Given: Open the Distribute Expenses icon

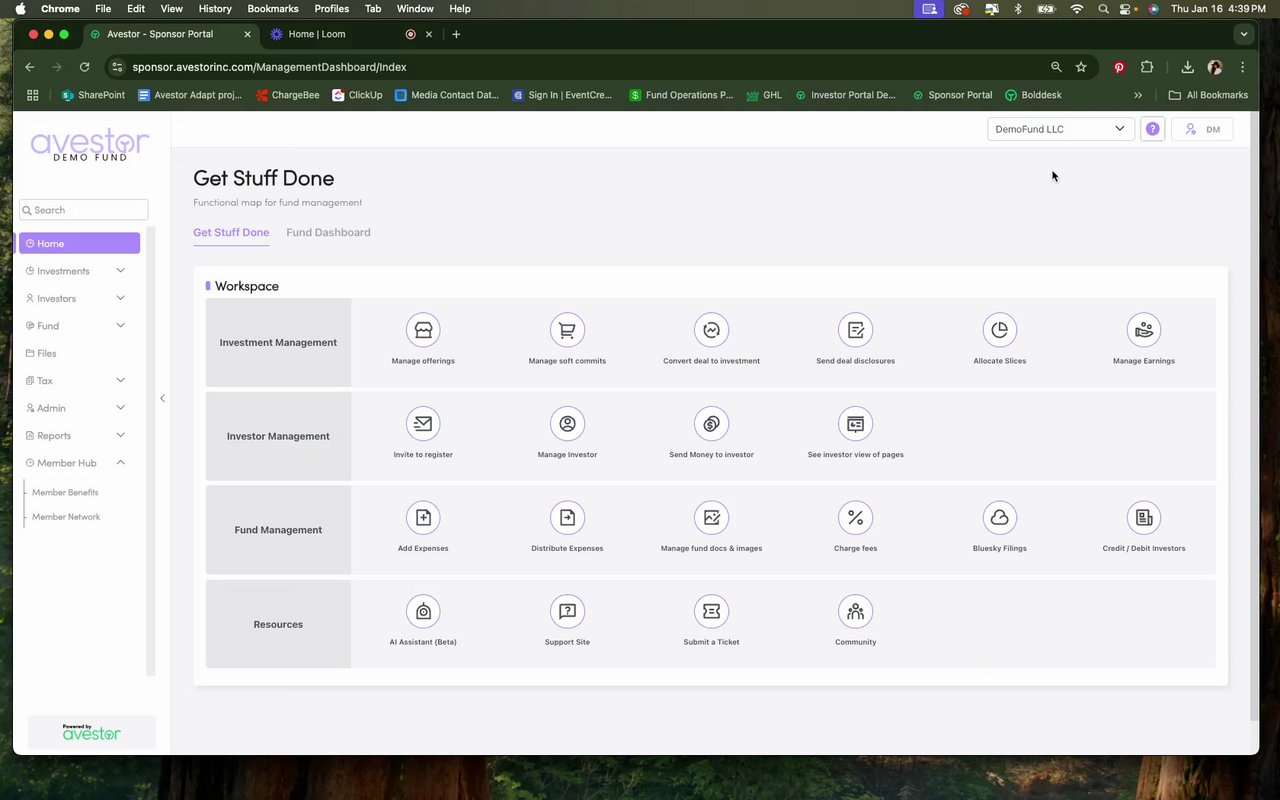Looking at the screenshot, I should click(x=567, y=517).
